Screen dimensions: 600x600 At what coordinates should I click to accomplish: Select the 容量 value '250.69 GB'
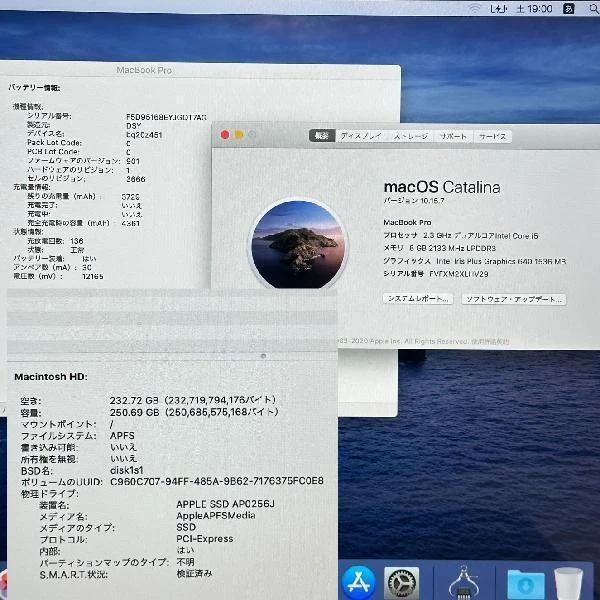(134, 412)
